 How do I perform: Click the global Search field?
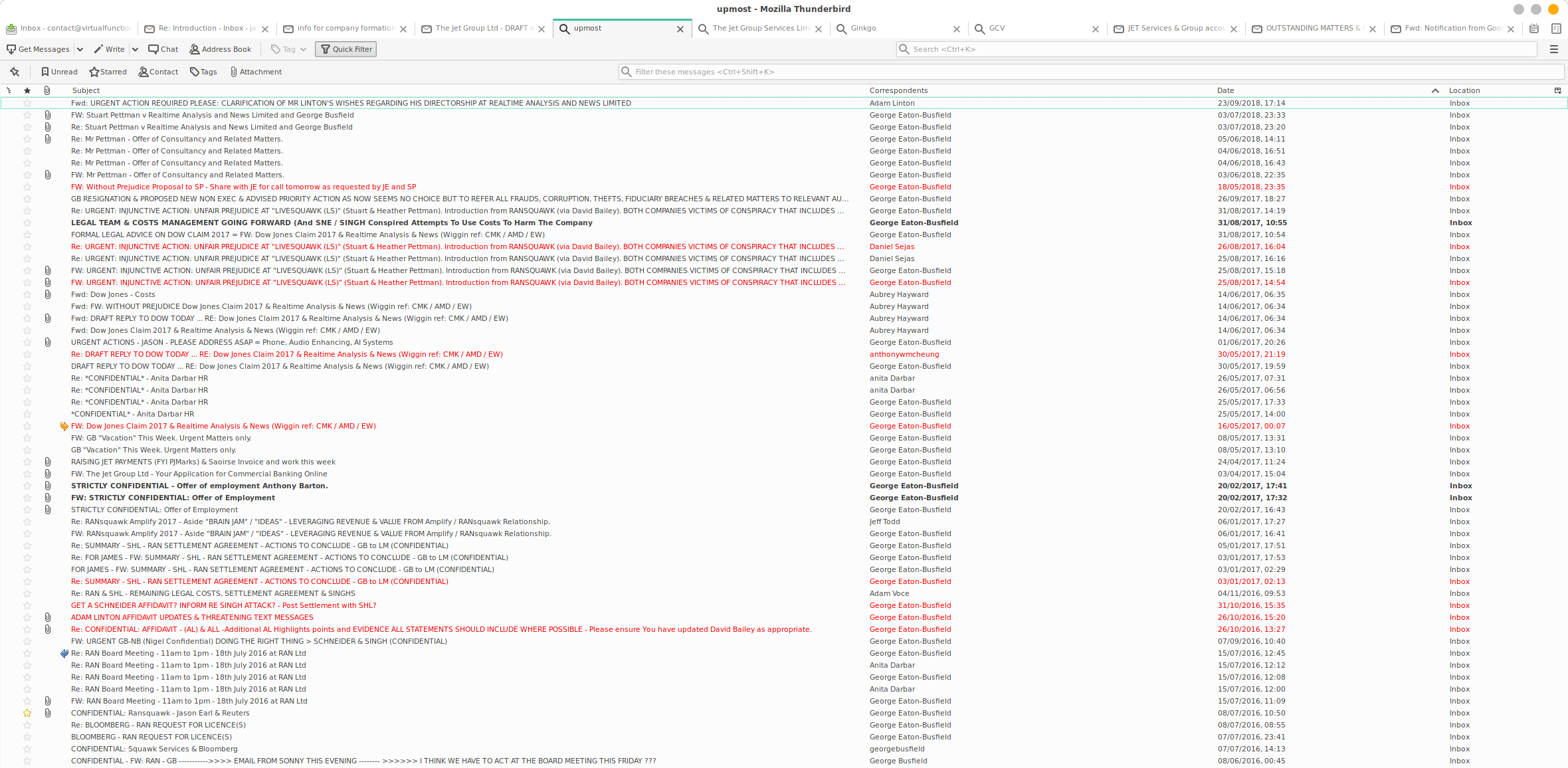1217,49
